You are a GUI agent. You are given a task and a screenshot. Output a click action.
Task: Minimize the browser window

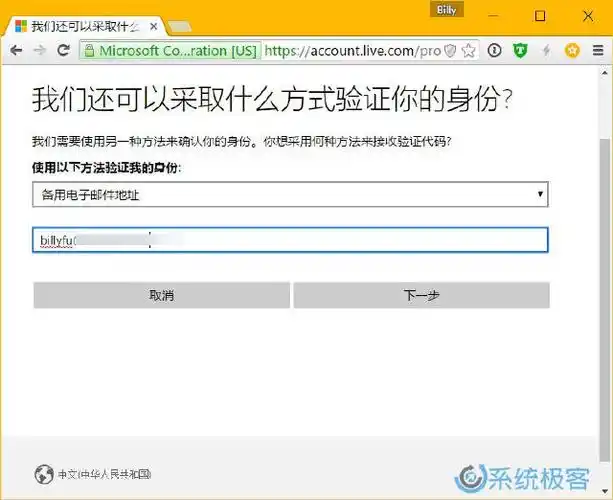click(x=493, y=16)
